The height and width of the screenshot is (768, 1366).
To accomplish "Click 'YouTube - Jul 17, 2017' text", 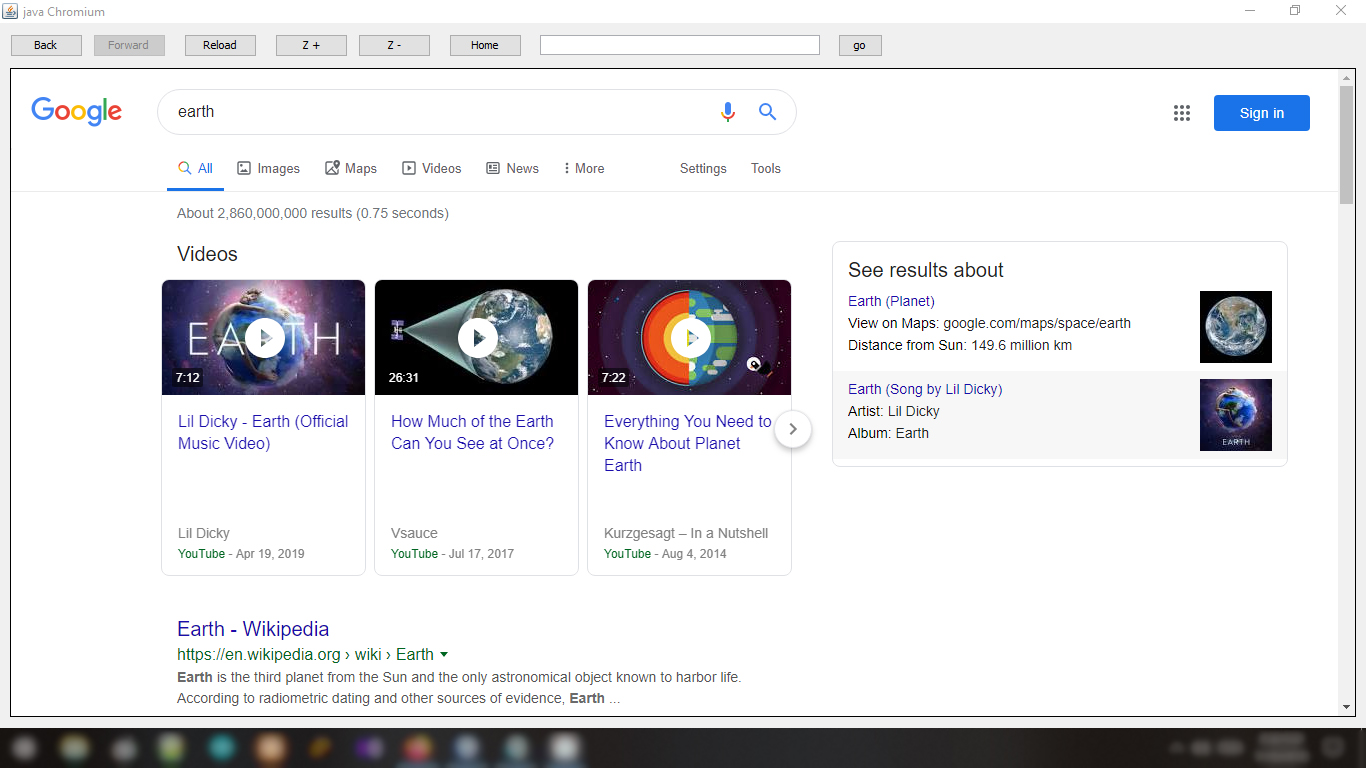I will (x=452, y=554).
